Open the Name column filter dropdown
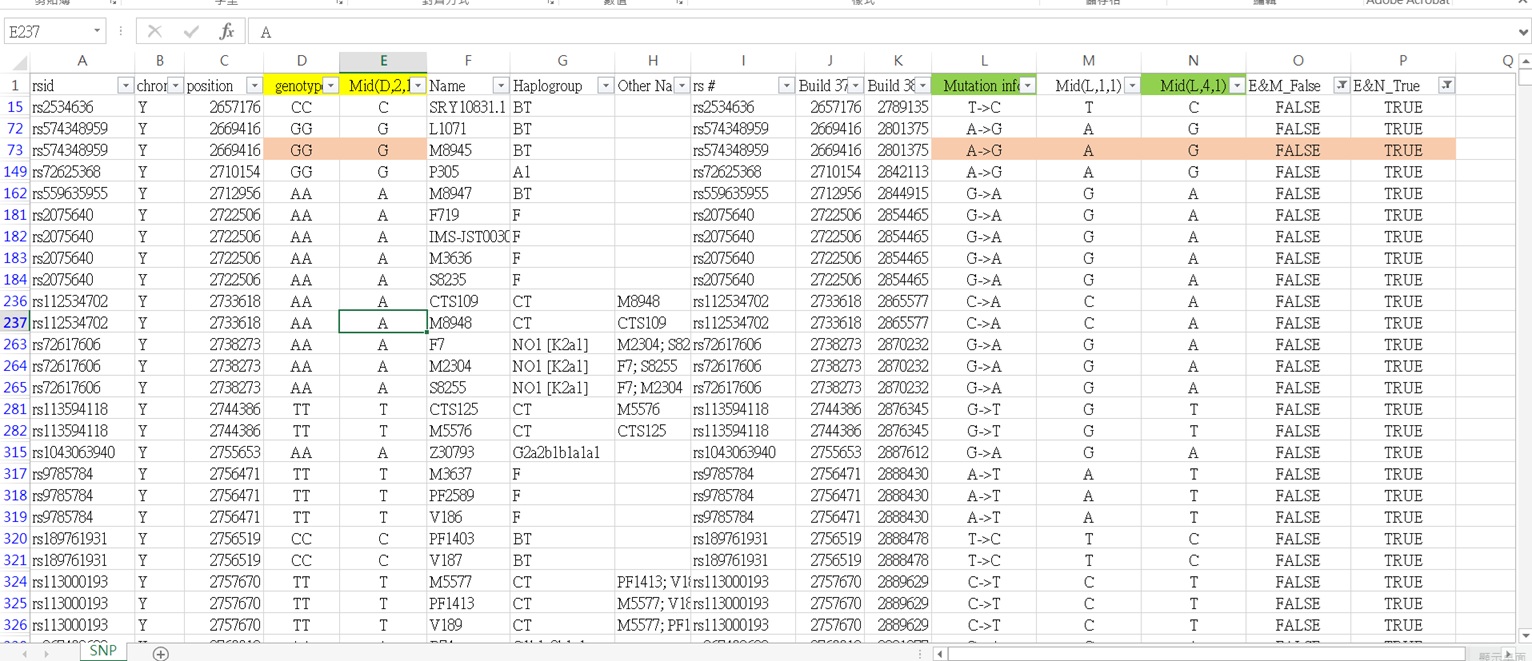1532x661 pixels. [501, 86]
